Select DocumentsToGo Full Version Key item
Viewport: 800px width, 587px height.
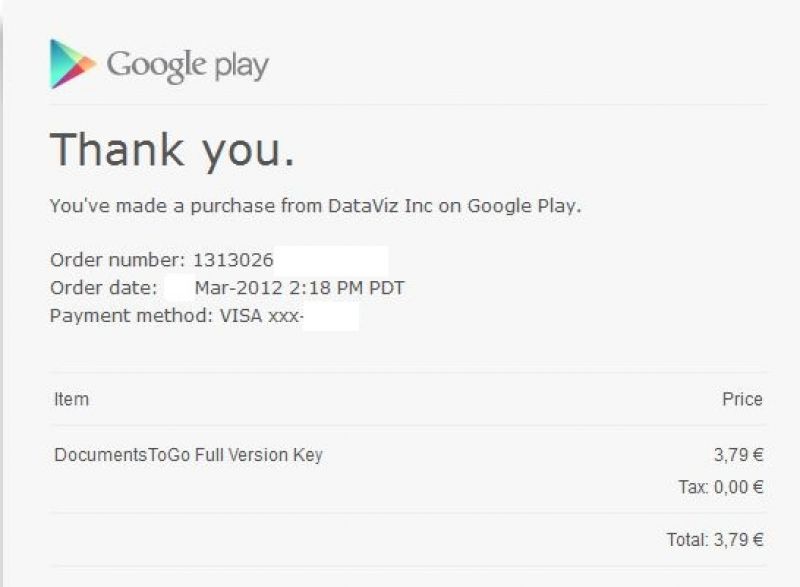188,455
